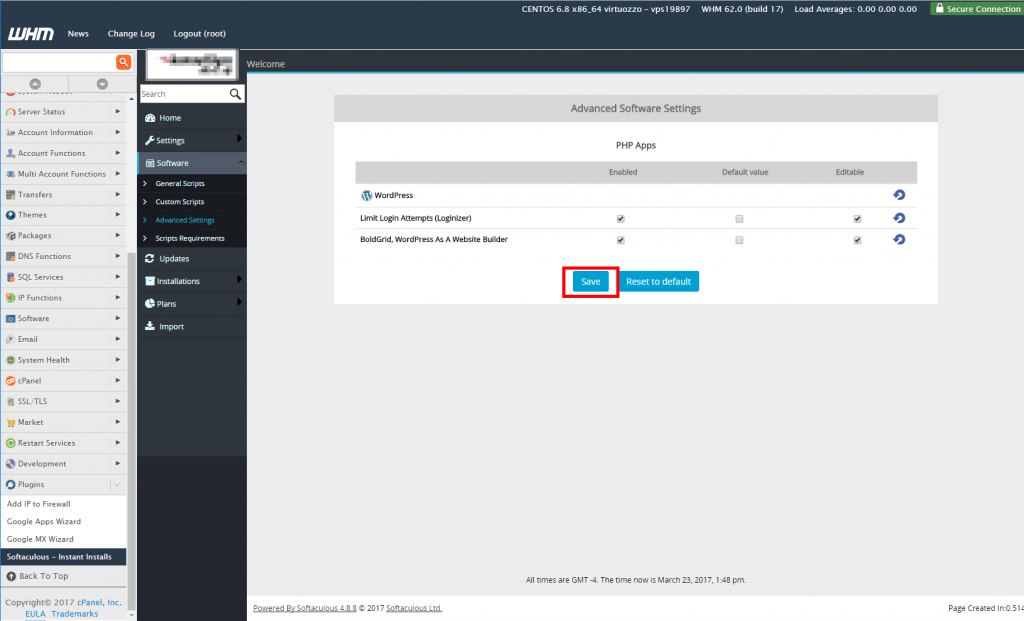Click the Market shopping cart icon
Viewport: 1024px width, 621px height.
(x=10, y=422)
